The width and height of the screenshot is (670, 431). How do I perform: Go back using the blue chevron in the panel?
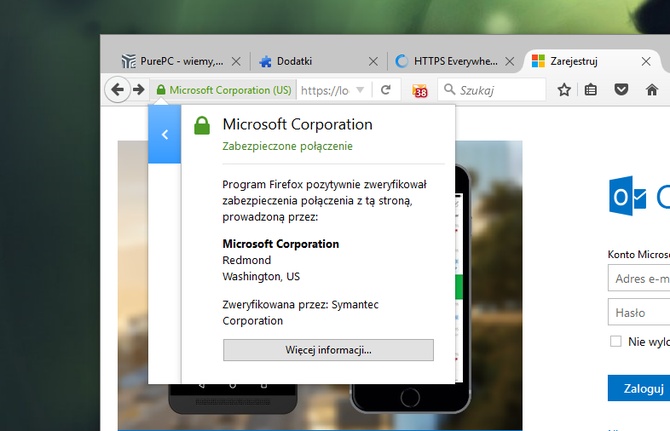pyautogui.click(x=165, y=134)
